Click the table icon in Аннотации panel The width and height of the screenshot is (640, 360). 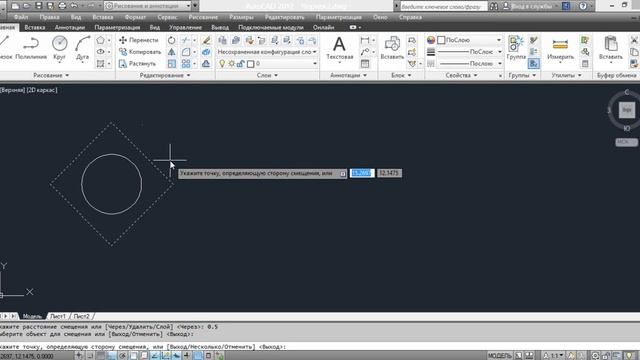365,64
